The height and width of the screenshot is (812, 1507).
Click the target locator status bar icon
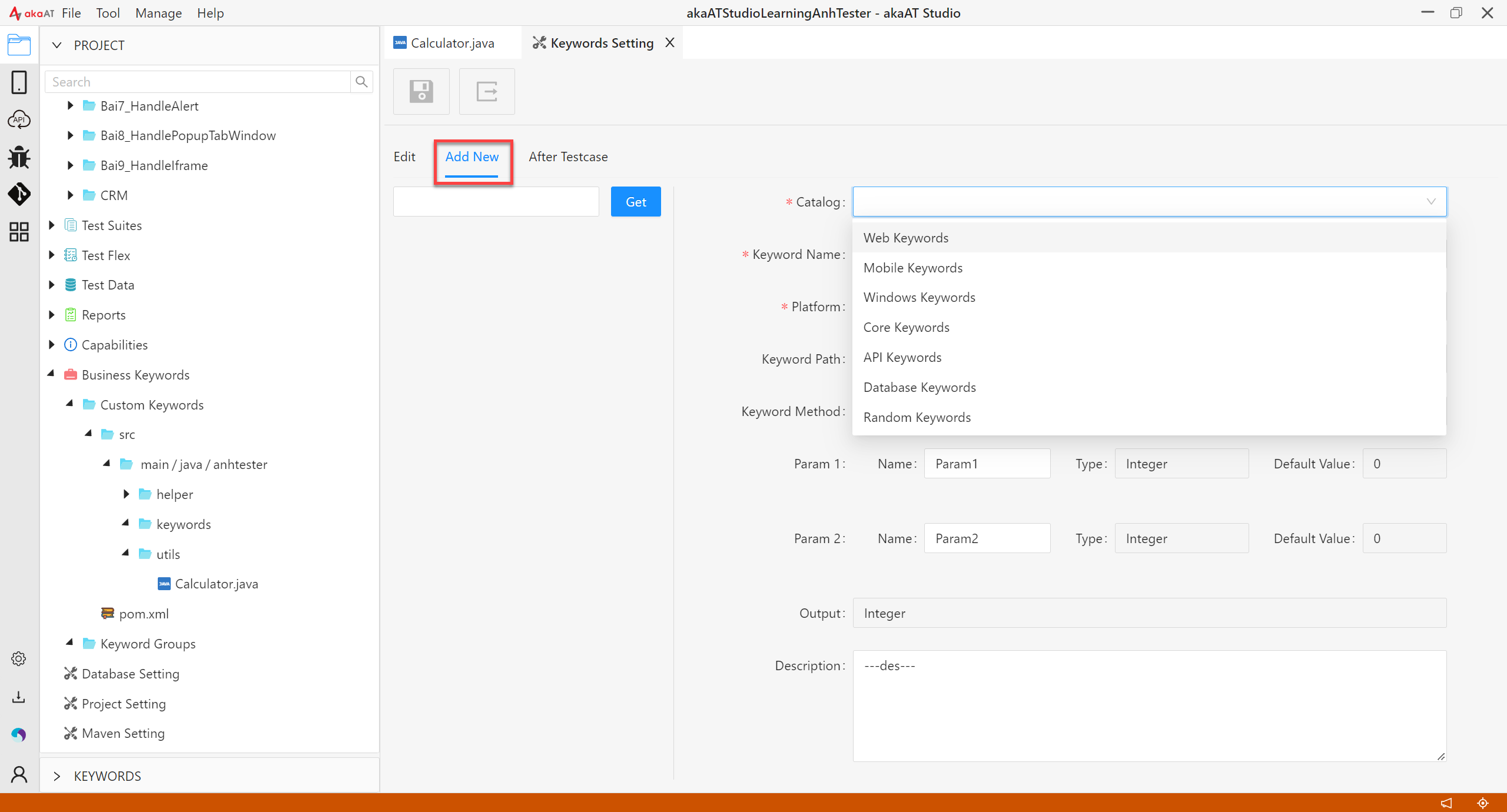(1483, 803)
